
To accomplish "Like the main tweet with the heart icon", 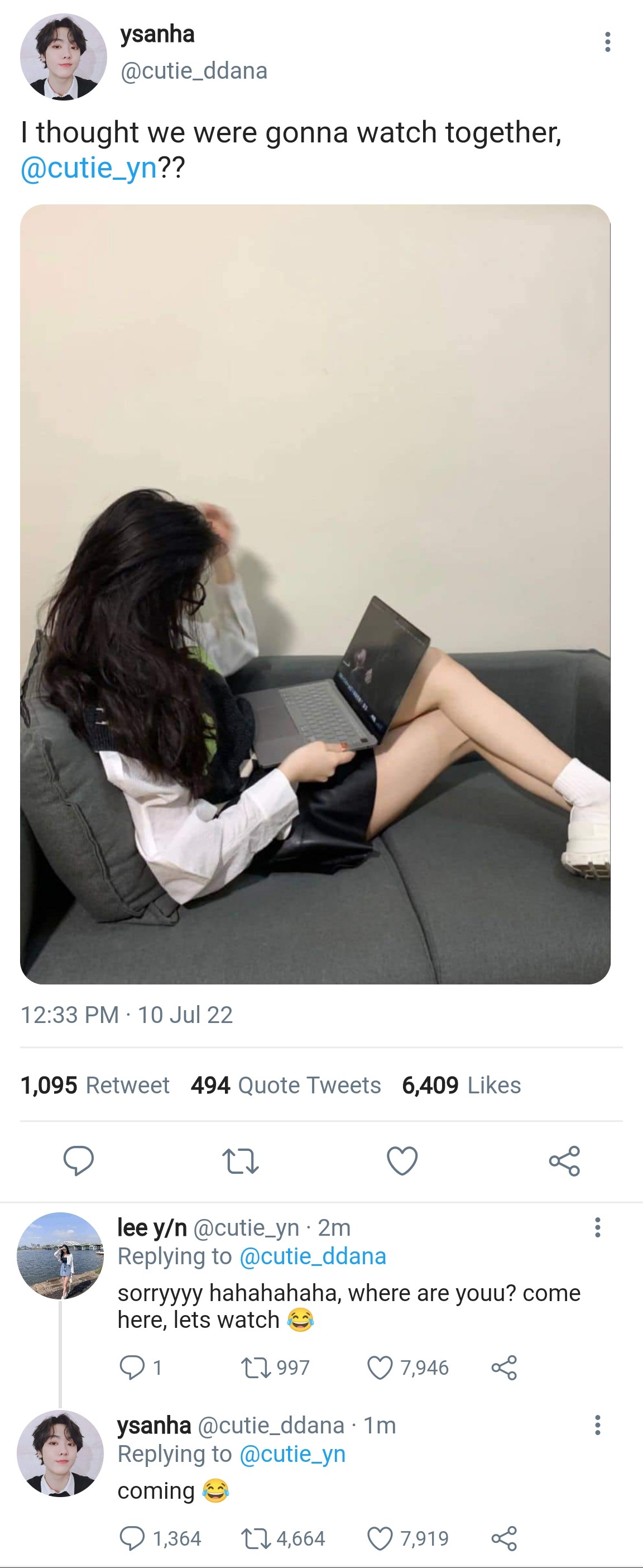I will click(402, 1160).
